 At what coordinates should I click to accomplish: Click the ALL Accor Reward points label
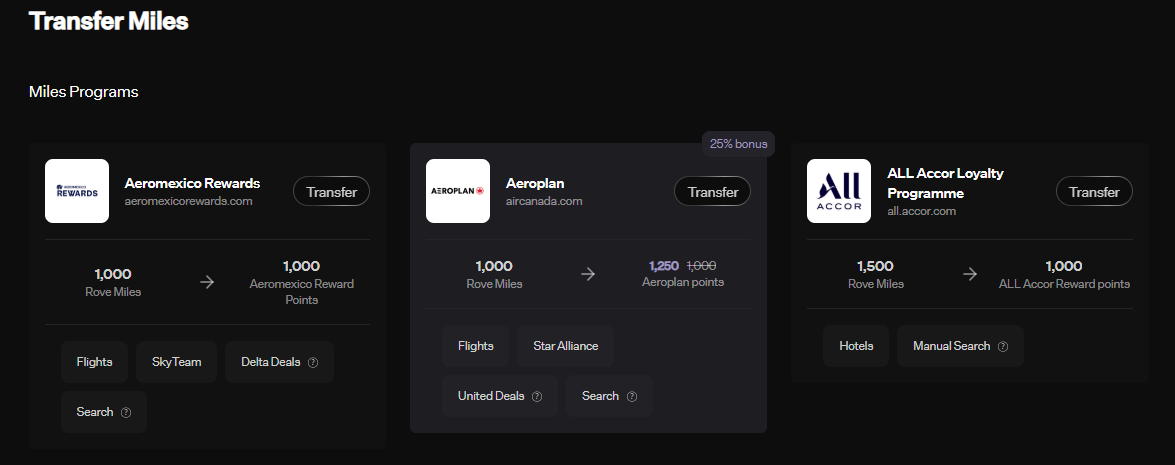[x=1064, y=284]
